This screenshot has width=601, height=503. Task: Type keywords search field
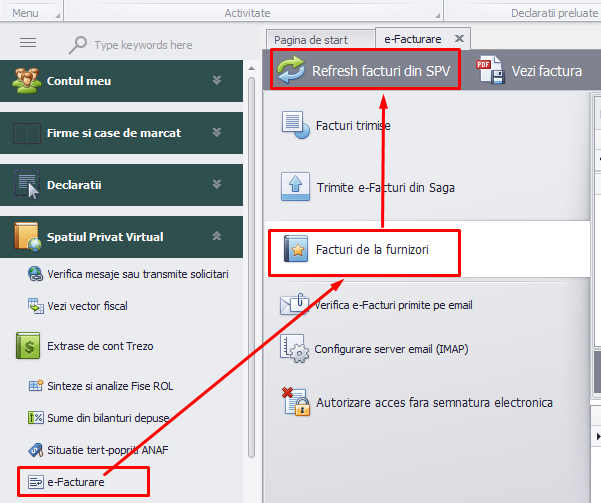click(143, 45)
